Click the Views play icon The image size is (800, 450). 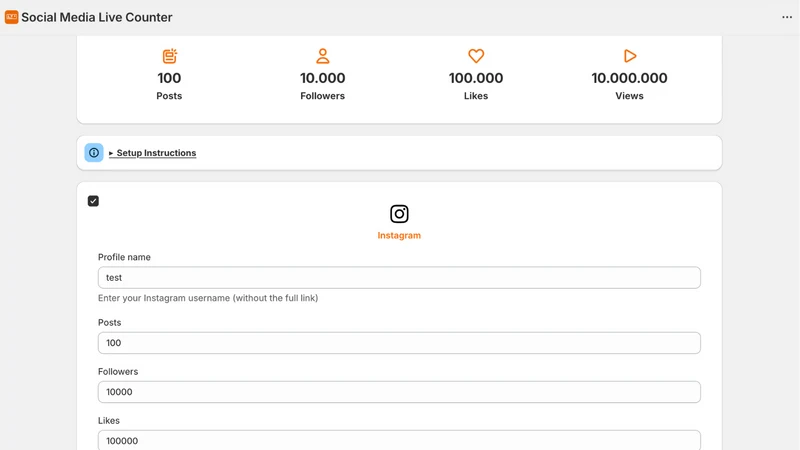tap(630, 56)
